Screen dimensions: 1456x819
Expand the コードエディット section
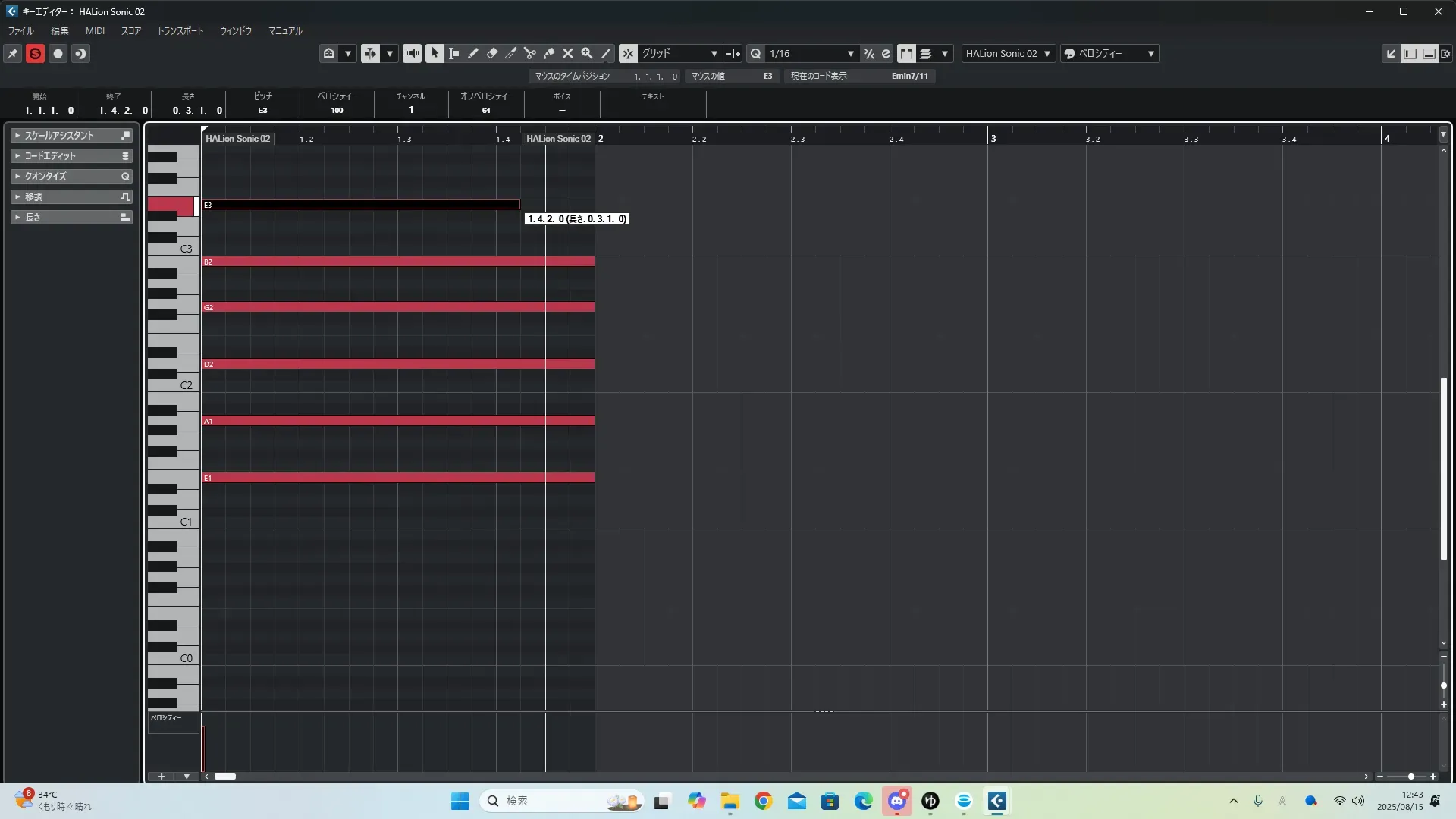point(72,155)
